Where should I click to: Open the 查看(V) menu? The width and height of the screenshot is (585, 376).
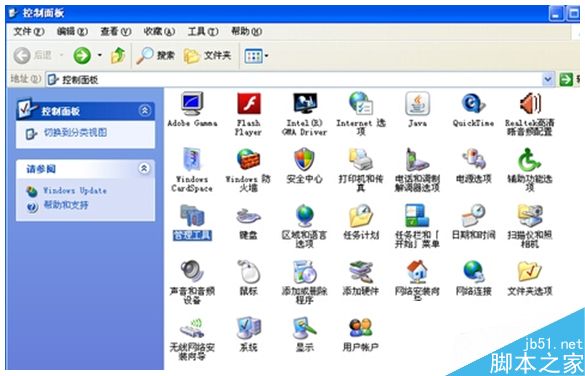[116, 32]
